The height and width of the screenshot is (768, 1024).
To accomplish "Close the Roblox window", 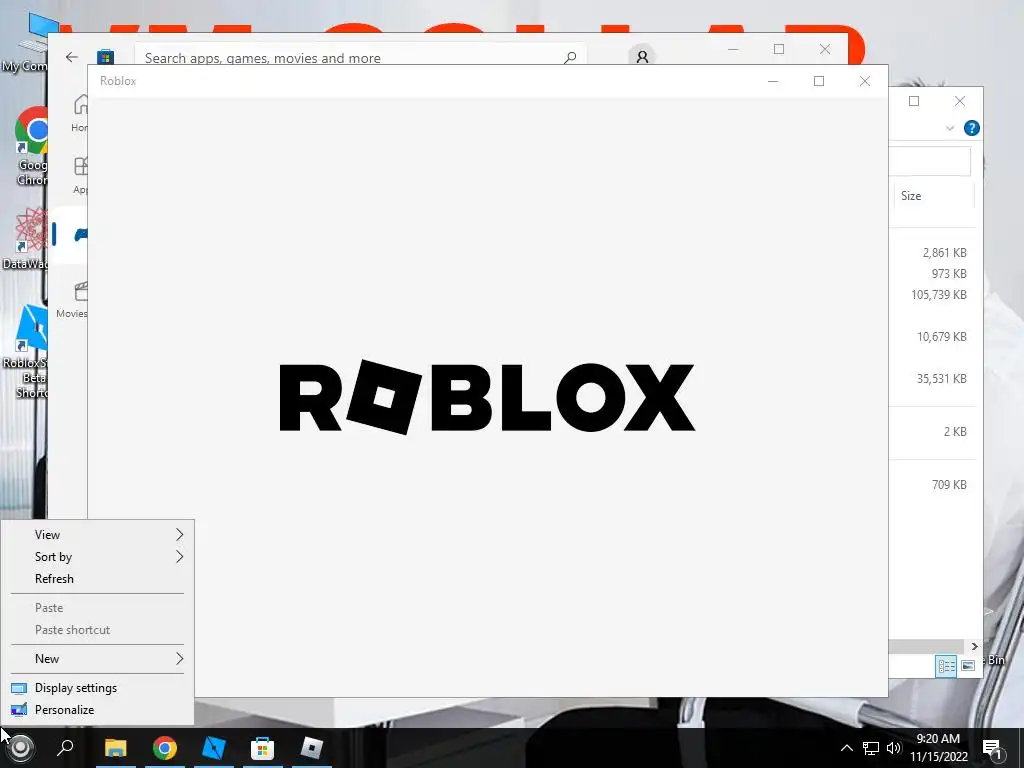I will pos(865,81).
